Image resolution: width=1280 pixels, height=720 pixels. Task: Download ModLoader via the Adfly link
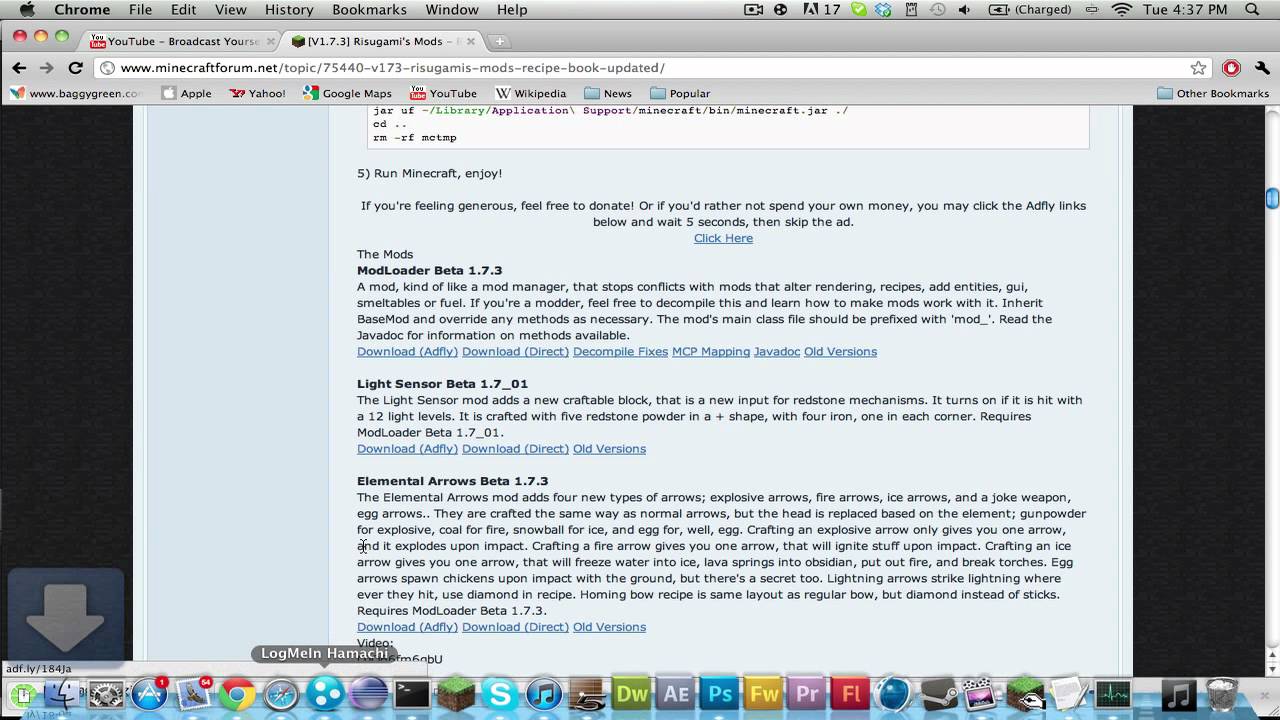407,352
